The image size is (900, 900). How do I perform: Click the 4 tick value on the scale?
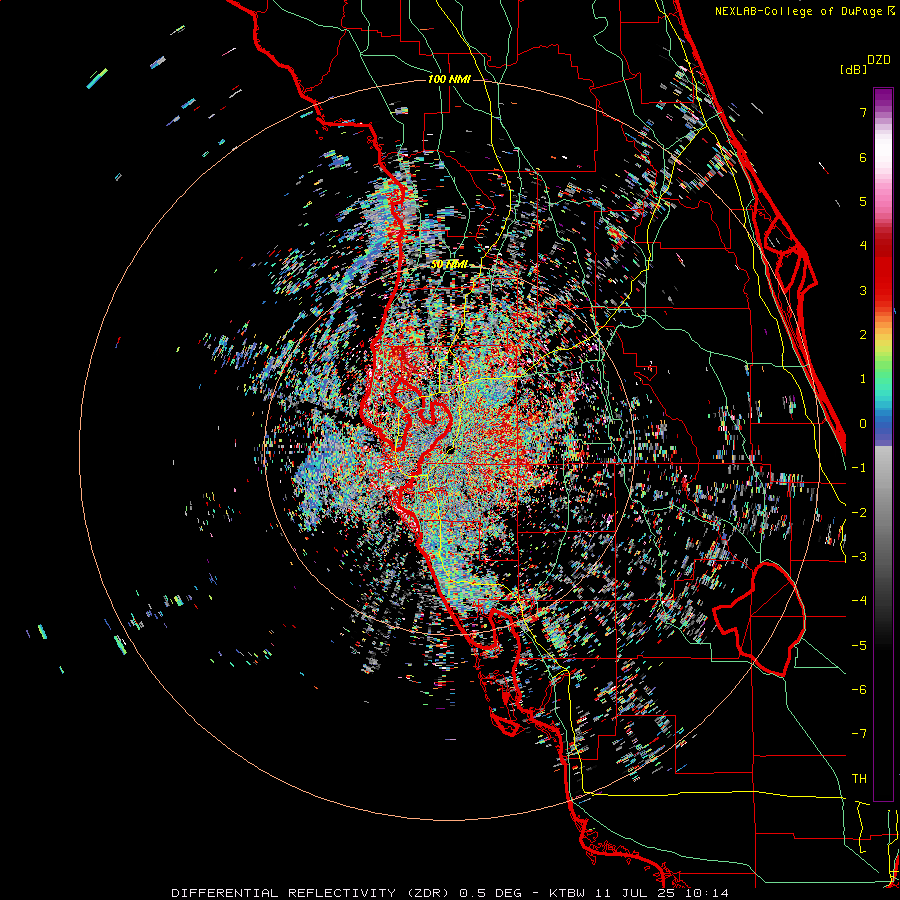pos(863,246)
